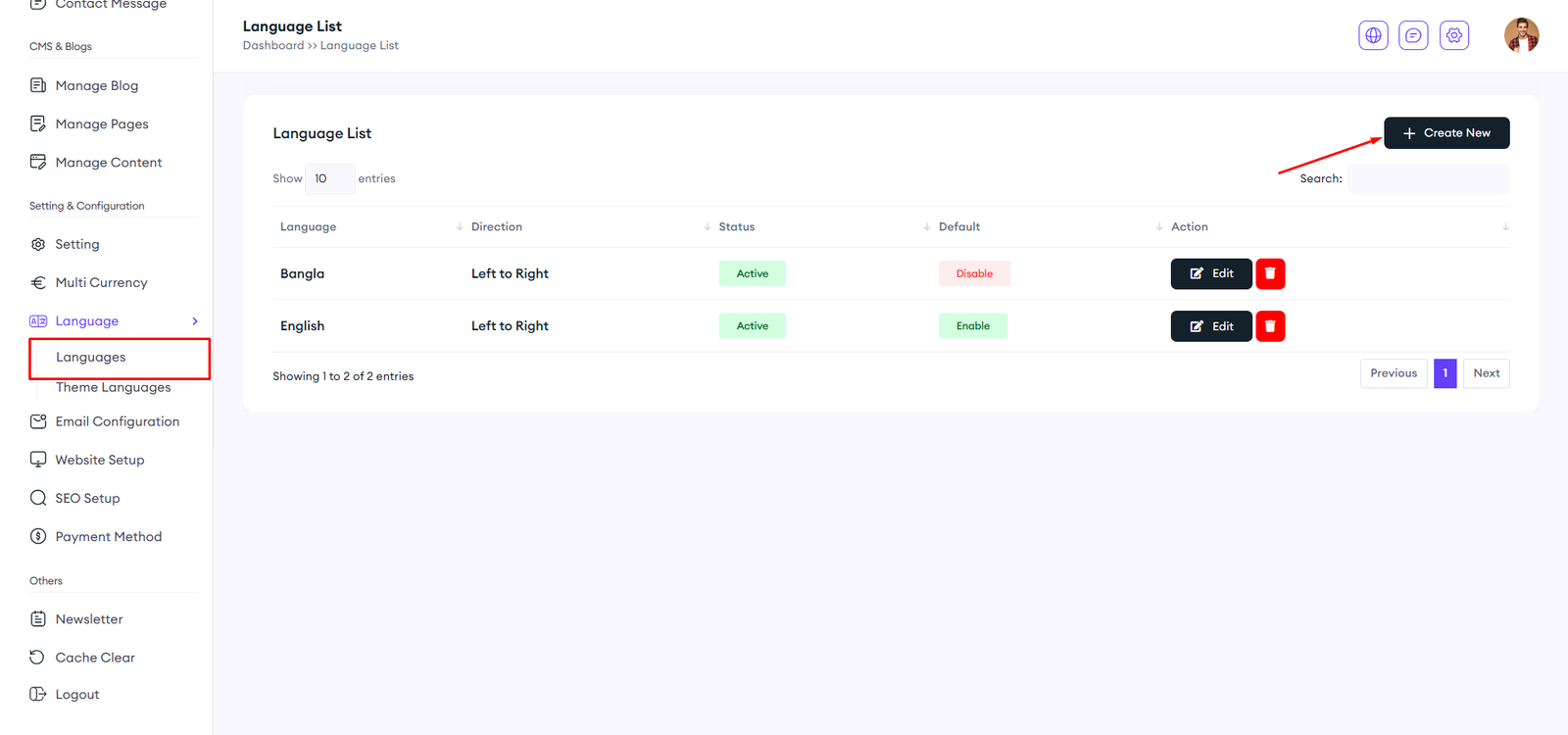Click the Cache Clear refresh icon
The height and width of the screenshot is (735, 1568).
coord(38,658)
